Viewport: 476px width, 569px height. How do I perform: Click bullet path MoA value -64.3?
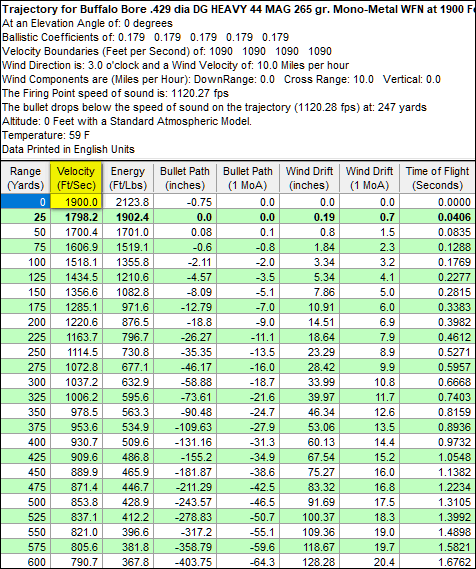(247, 562)
